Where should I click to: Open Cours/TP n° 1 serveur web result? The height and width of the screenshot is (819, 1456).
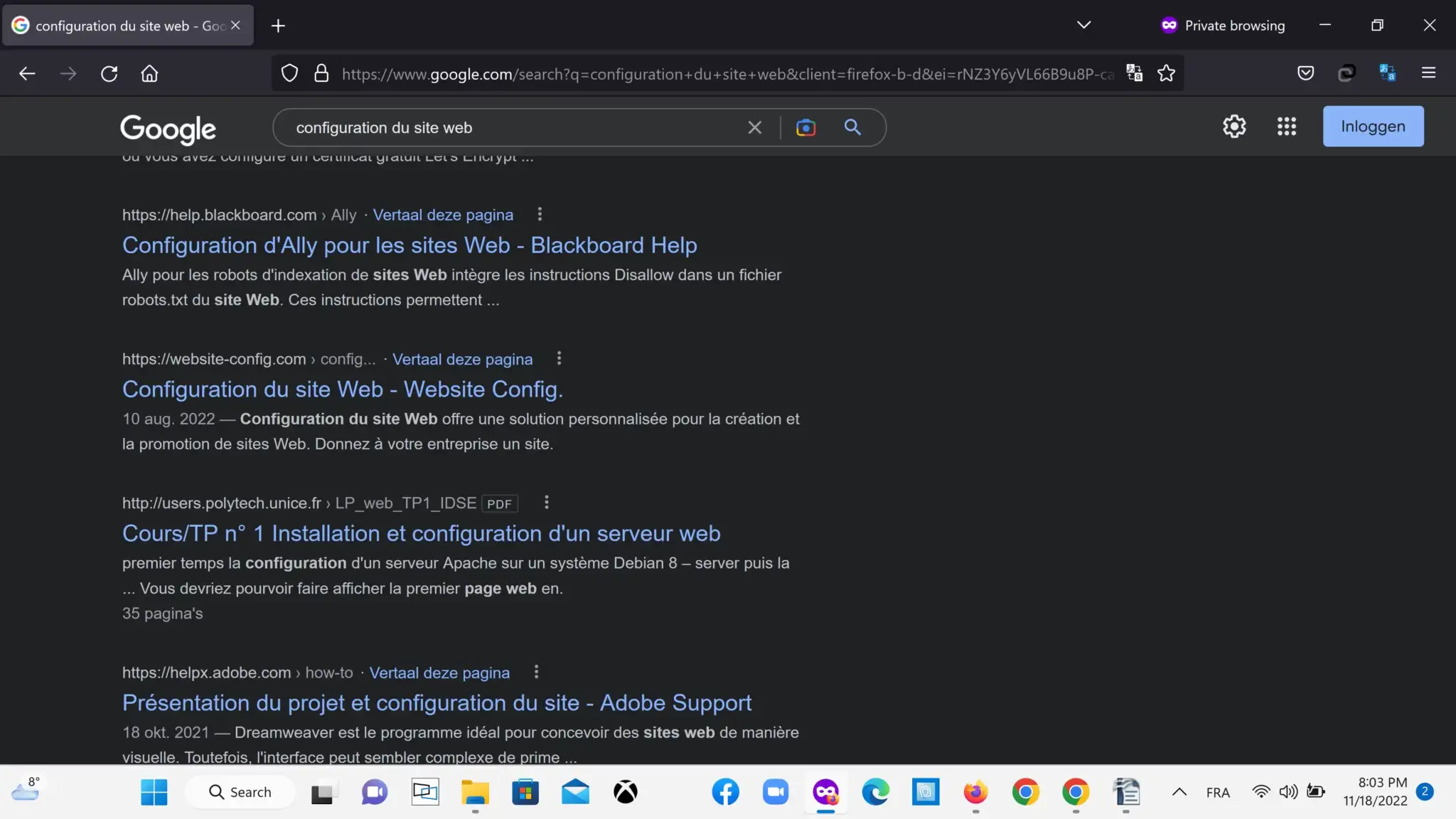[422, 534]
